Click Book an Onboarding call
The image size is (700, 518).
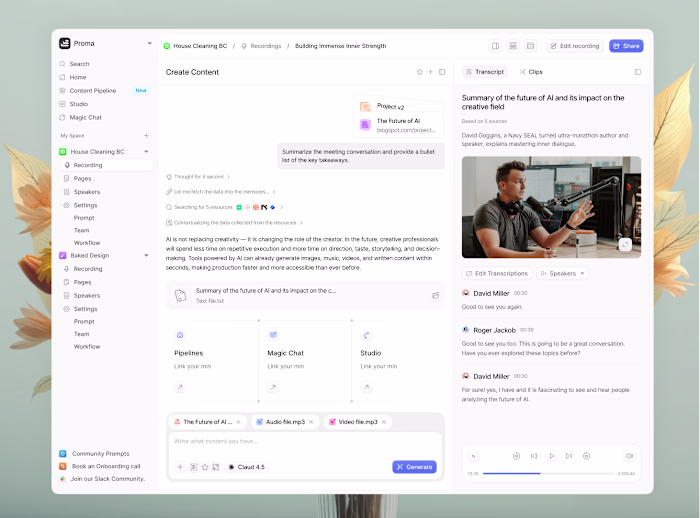(100, 466)
